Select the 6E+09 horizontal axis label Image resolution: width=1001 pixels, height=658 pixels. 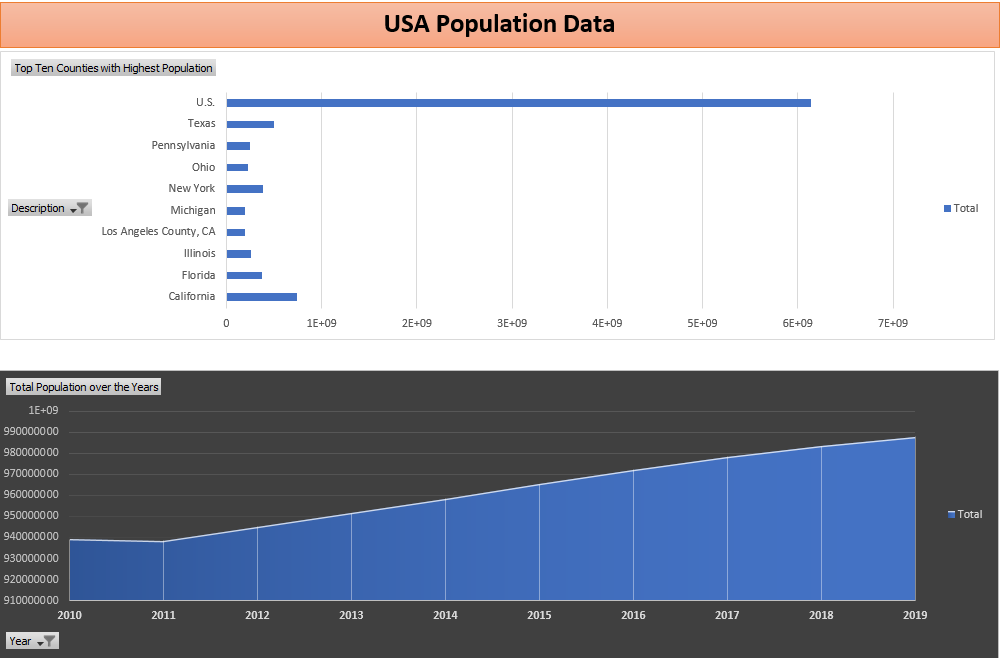(797, 323)
